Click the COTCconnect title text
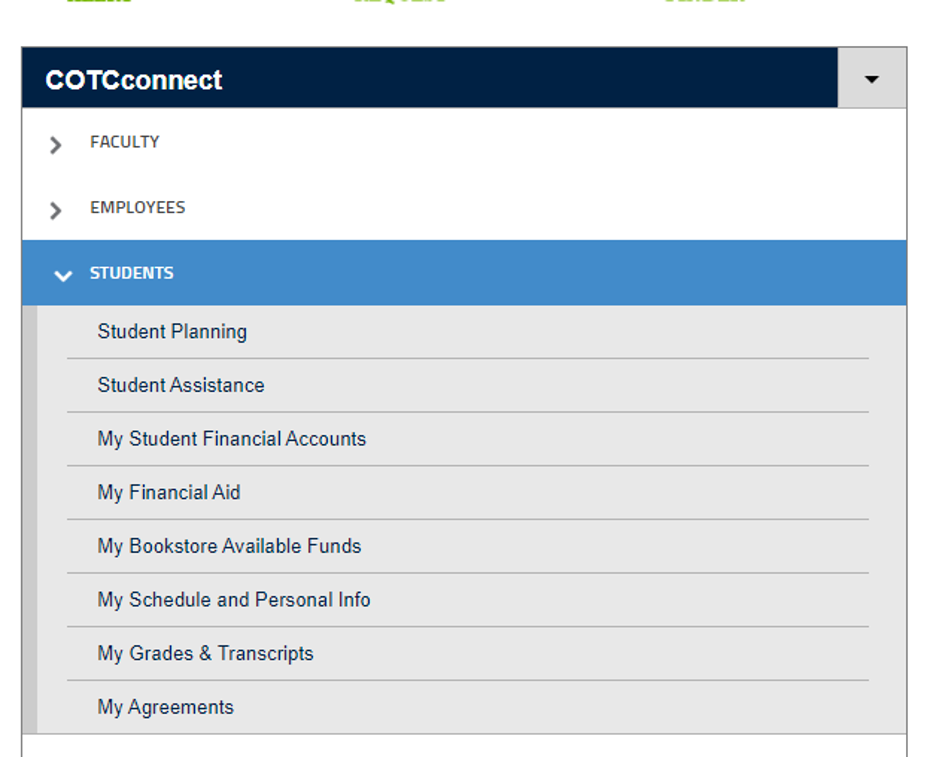The image size is (936, 758). point(133,80)
